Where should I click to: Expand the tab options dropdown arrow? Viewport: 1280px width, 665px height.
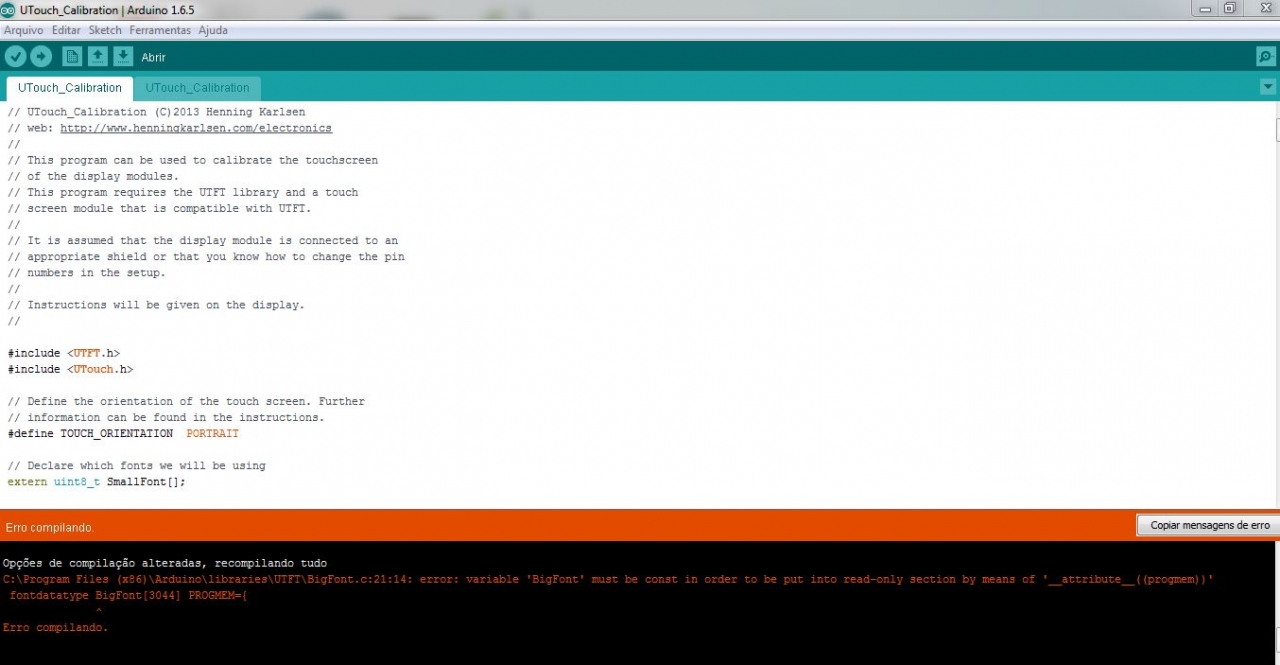click(x=1268, y=87)
